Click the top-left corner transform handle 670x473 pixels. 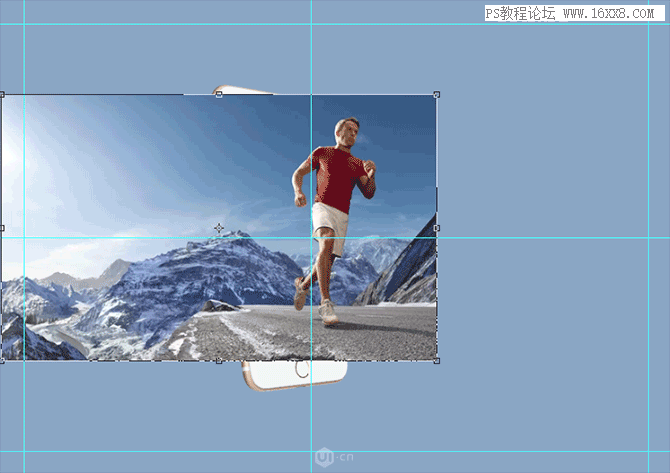(x=2, y=94)
